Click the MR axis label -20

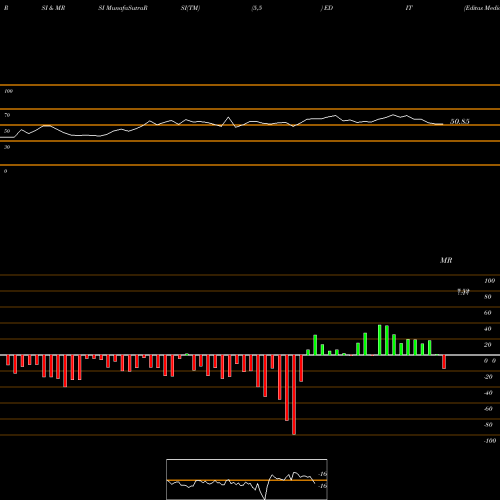[488, 377]
